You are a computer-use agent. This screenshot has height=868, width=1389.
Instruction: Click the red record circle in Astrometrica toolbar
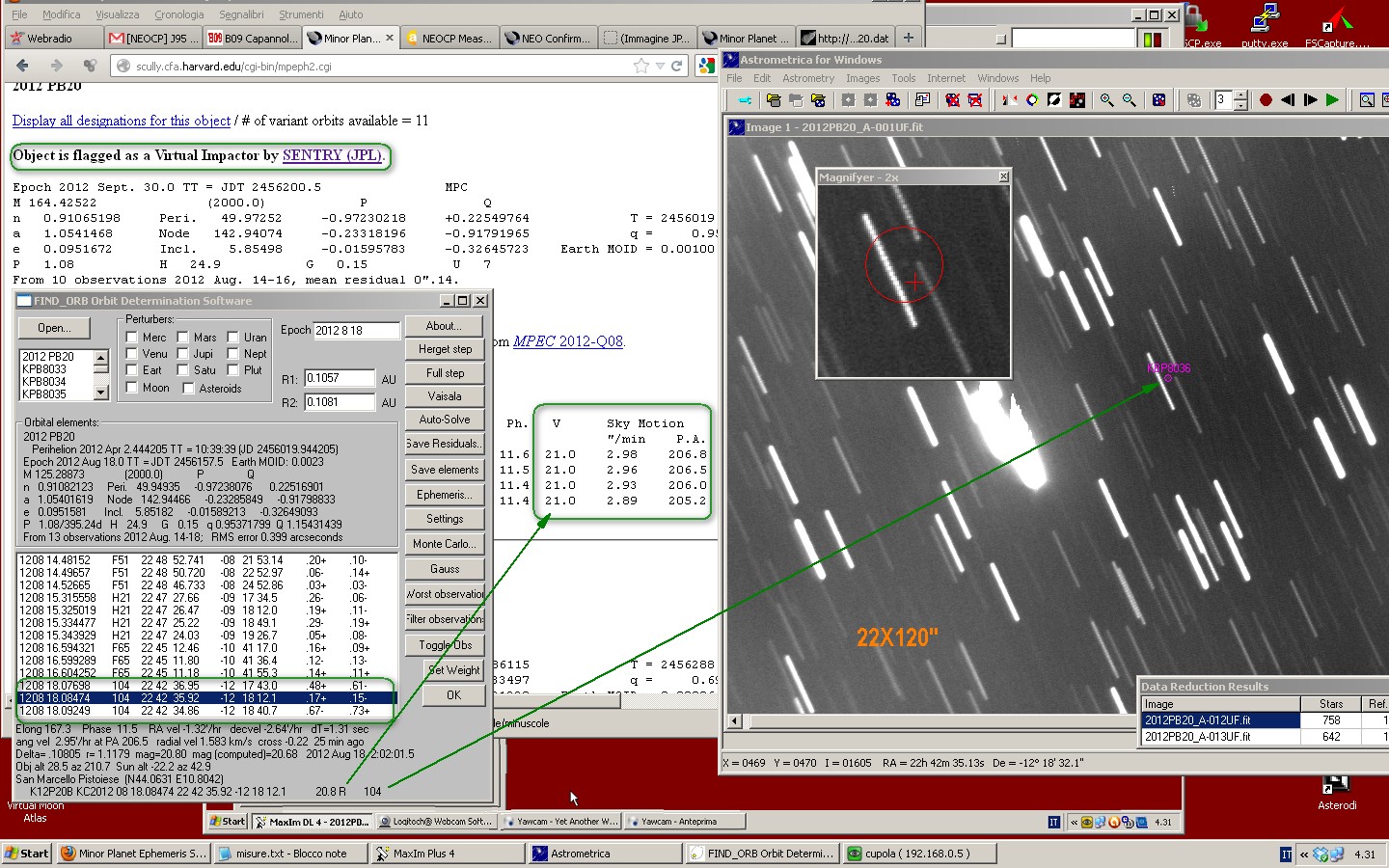click(1266, 100)
